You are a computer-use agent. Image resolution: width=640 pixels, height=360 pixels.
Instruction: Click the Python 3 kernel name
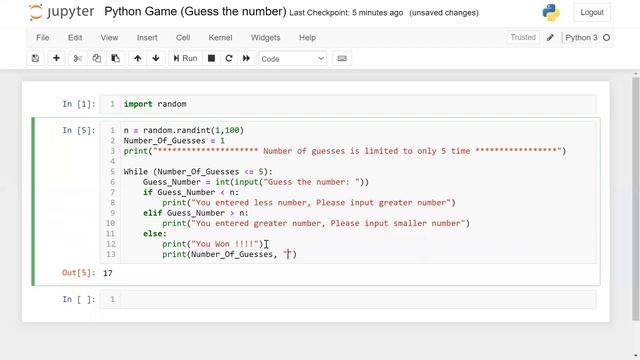coord(581,38)
